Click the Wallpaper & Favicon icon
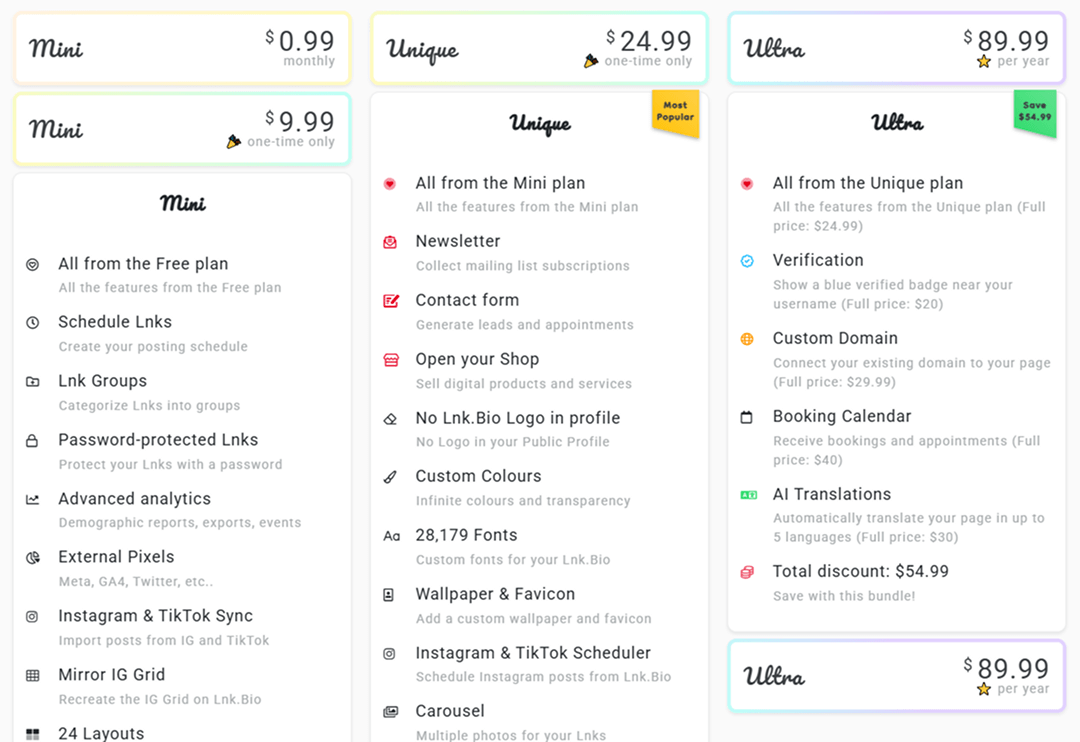Viewport: 1080px width, 742px height. click(x=391, y=594)
